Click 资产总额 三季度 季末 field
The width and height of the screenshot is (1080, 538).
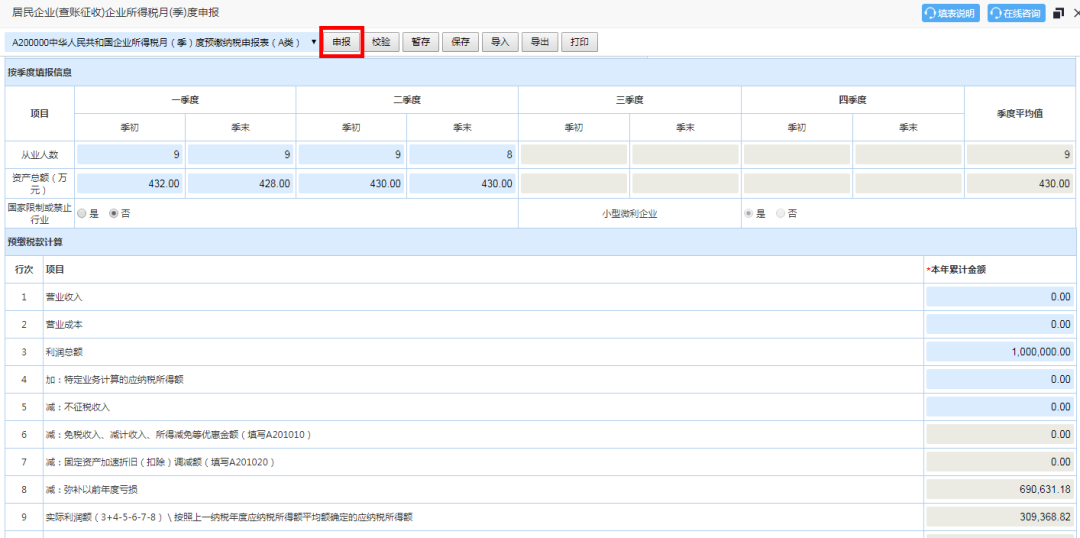tap(685, 183)
